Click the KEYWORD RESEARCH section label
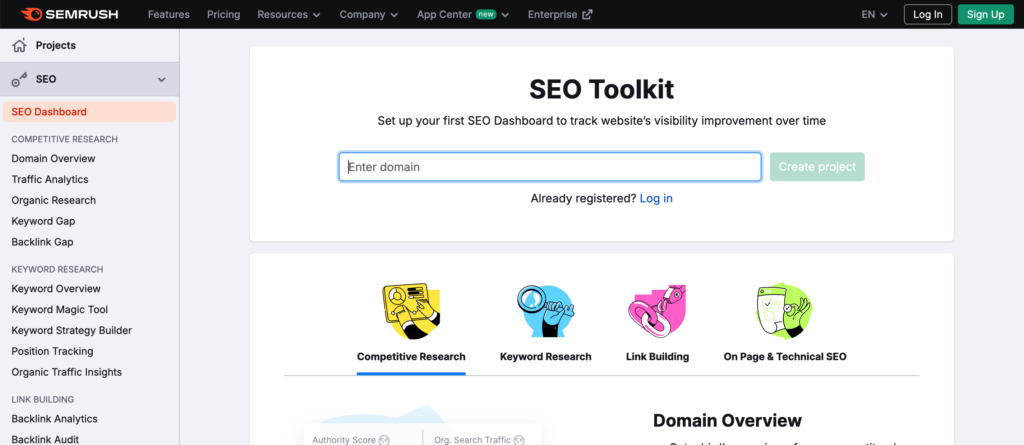The width and height of the screenshot is (1024, 445). 57,269
